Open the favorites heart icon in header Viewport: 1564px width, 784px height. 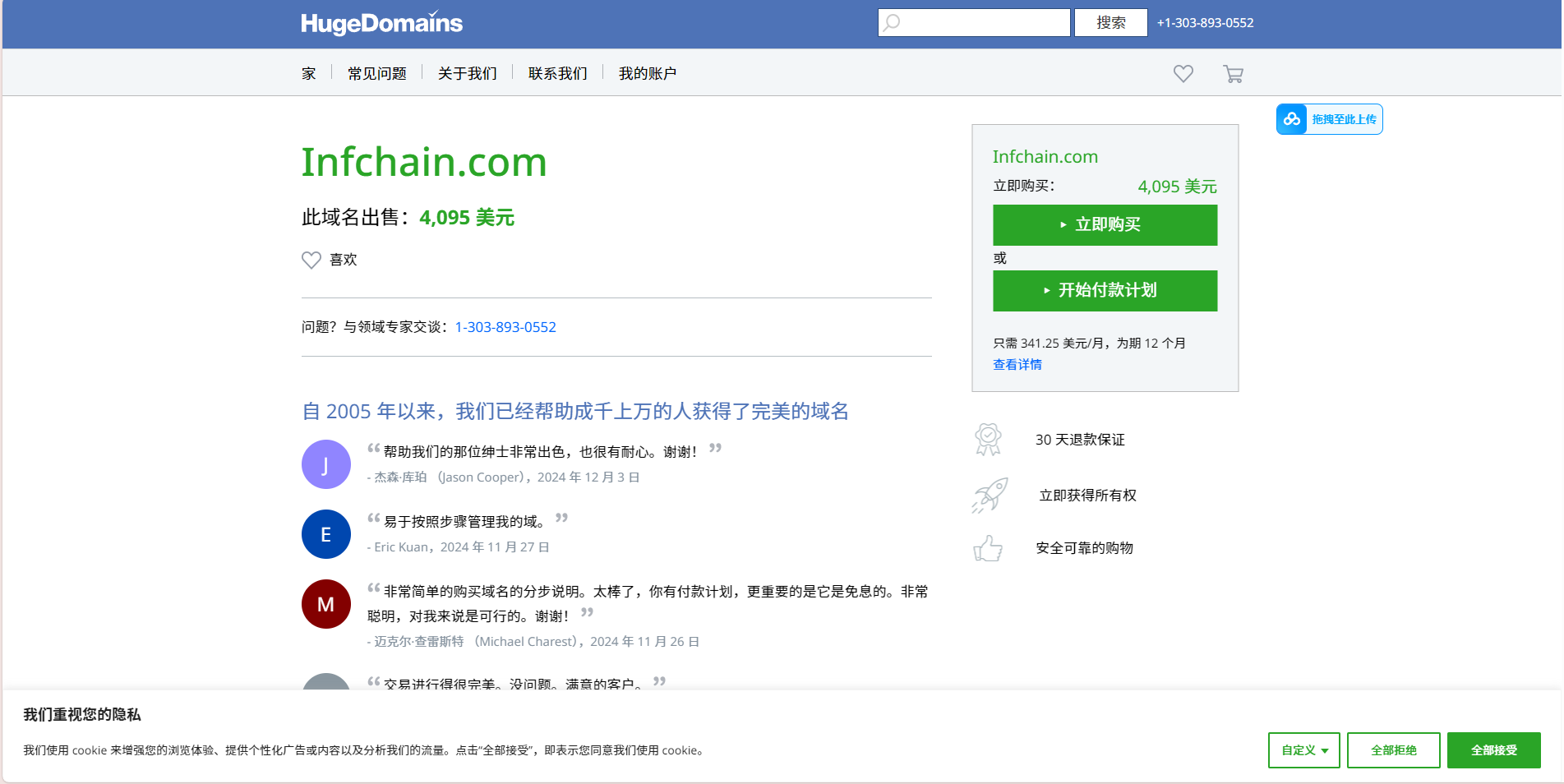(x=1183, y=73)
